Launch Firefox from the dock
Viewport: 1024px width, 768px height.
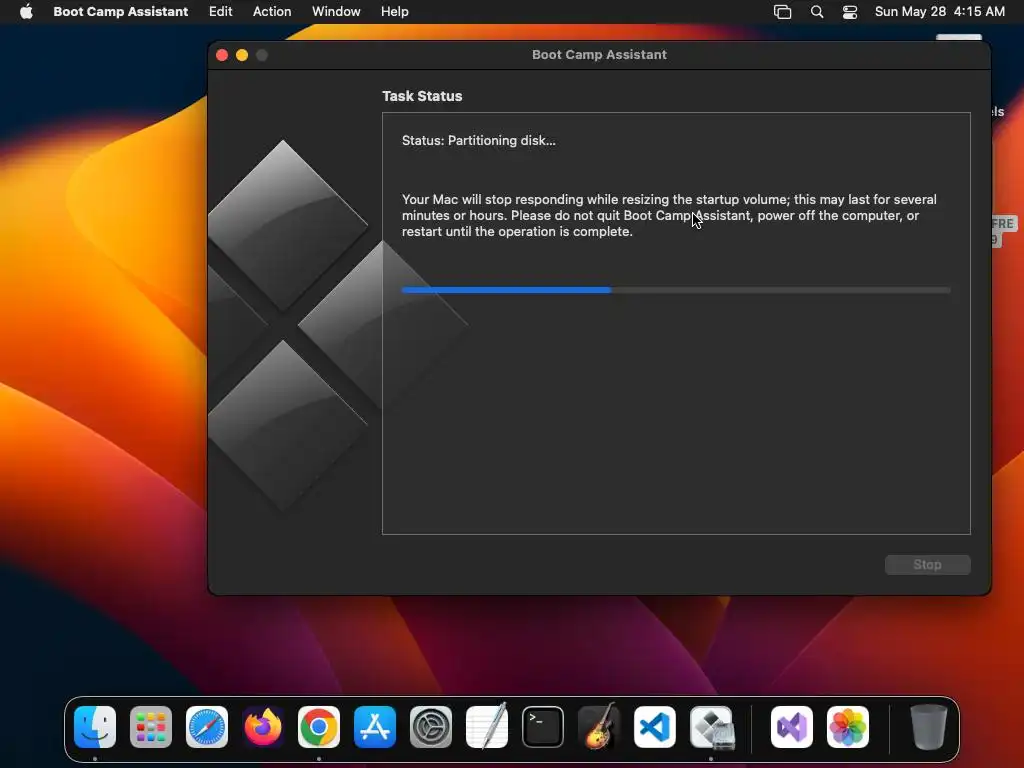[x=263, y=727]
